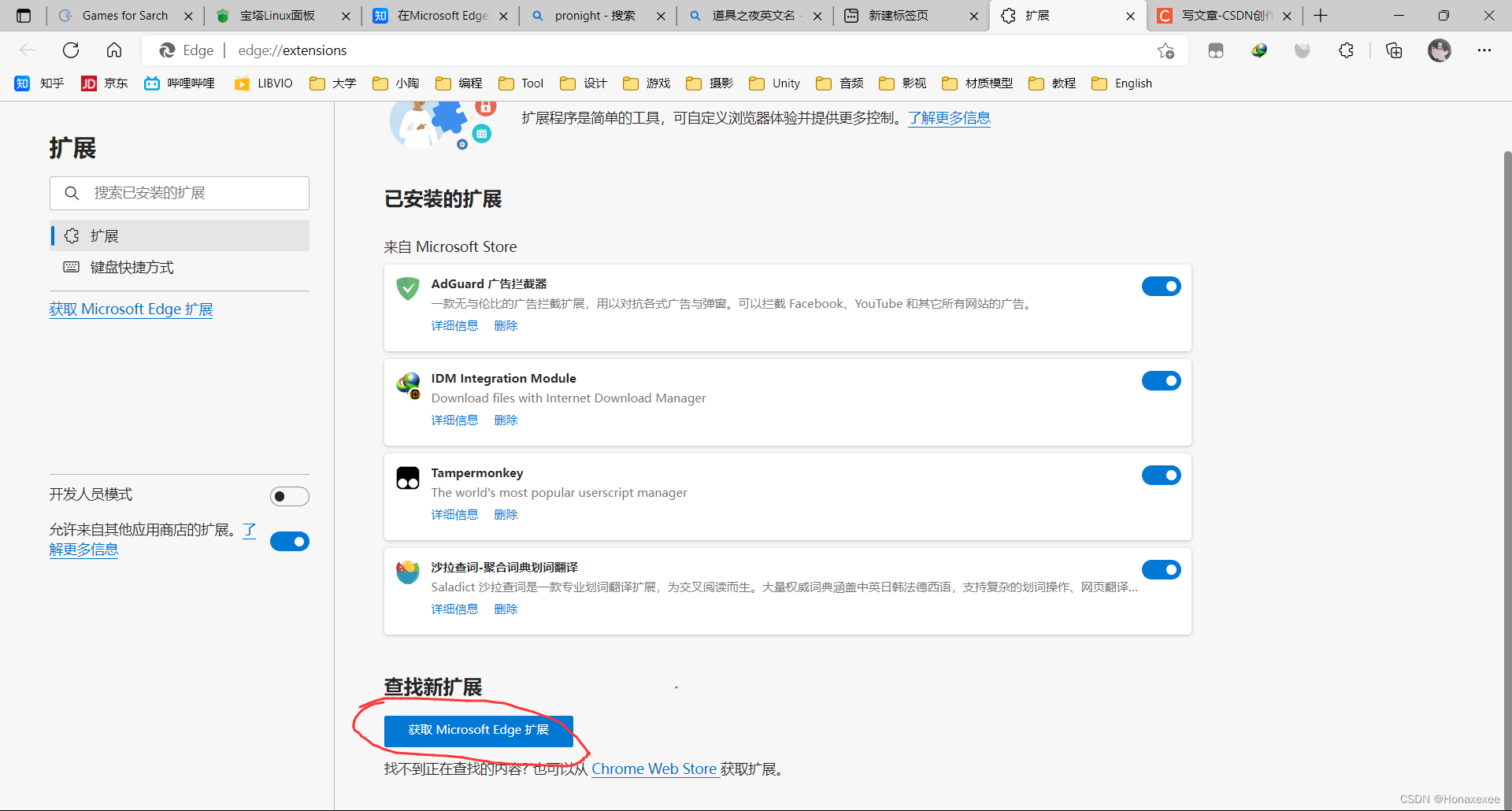Open the 材质模型 bookmark folder
Screen dimensions: 1512x811
[977, 83]
